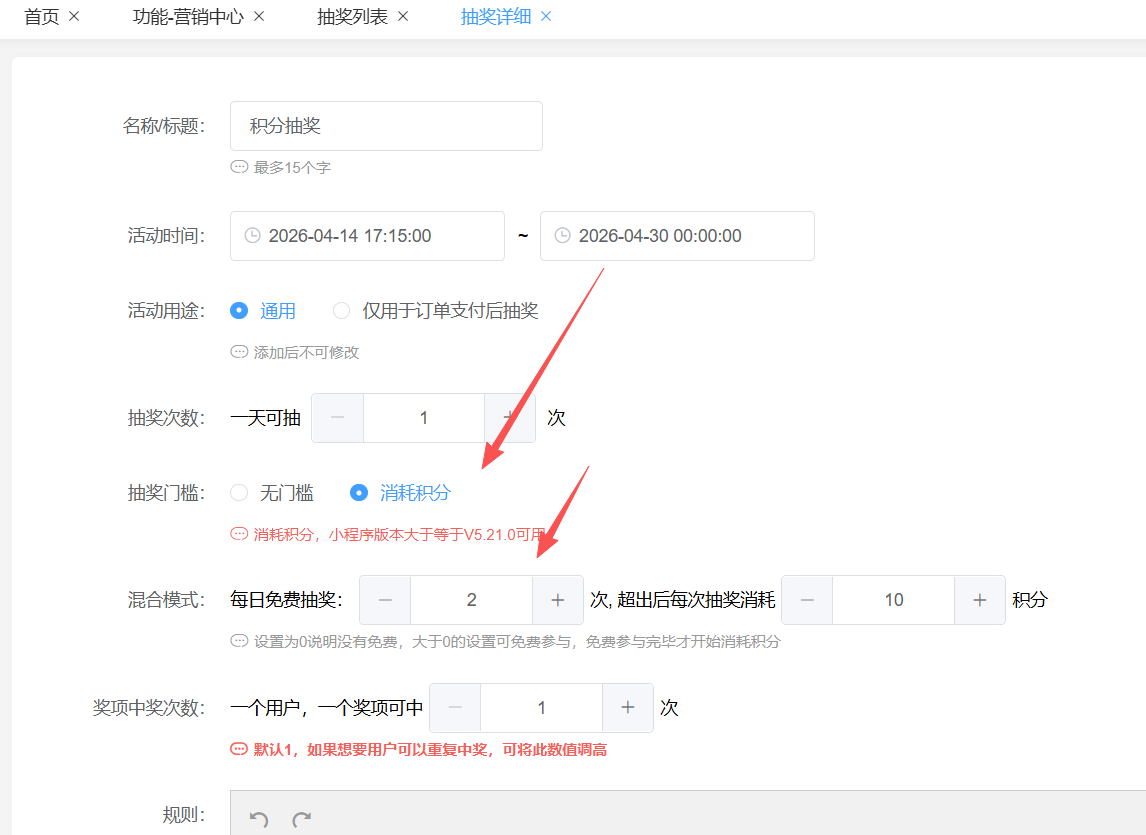The width and height of the screenshot is (1146, 835).
Task: Select 消耗积分 radio option
Action: point(359,493)
